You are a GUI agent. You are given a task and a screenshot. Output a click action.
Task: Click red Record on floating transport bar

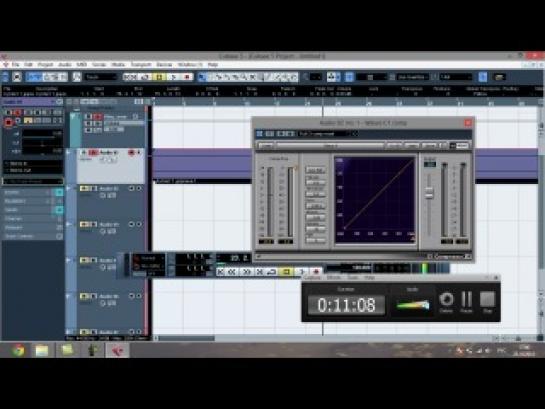tap(316, 272)
